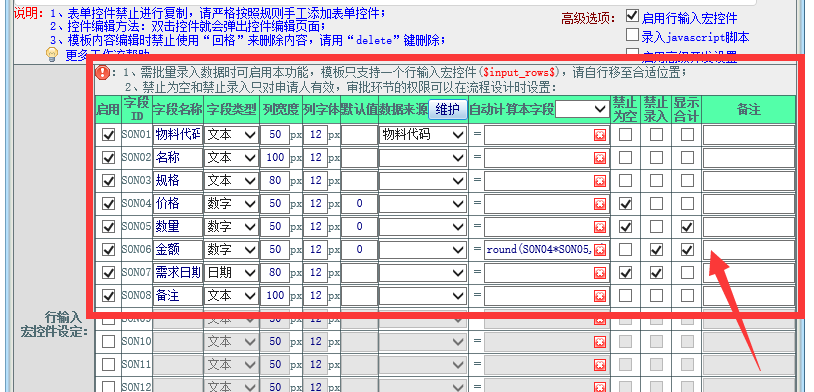Click red X clear icon in S0N08 row
Viewport: 814px width, 392px height.
click(600, 296)
